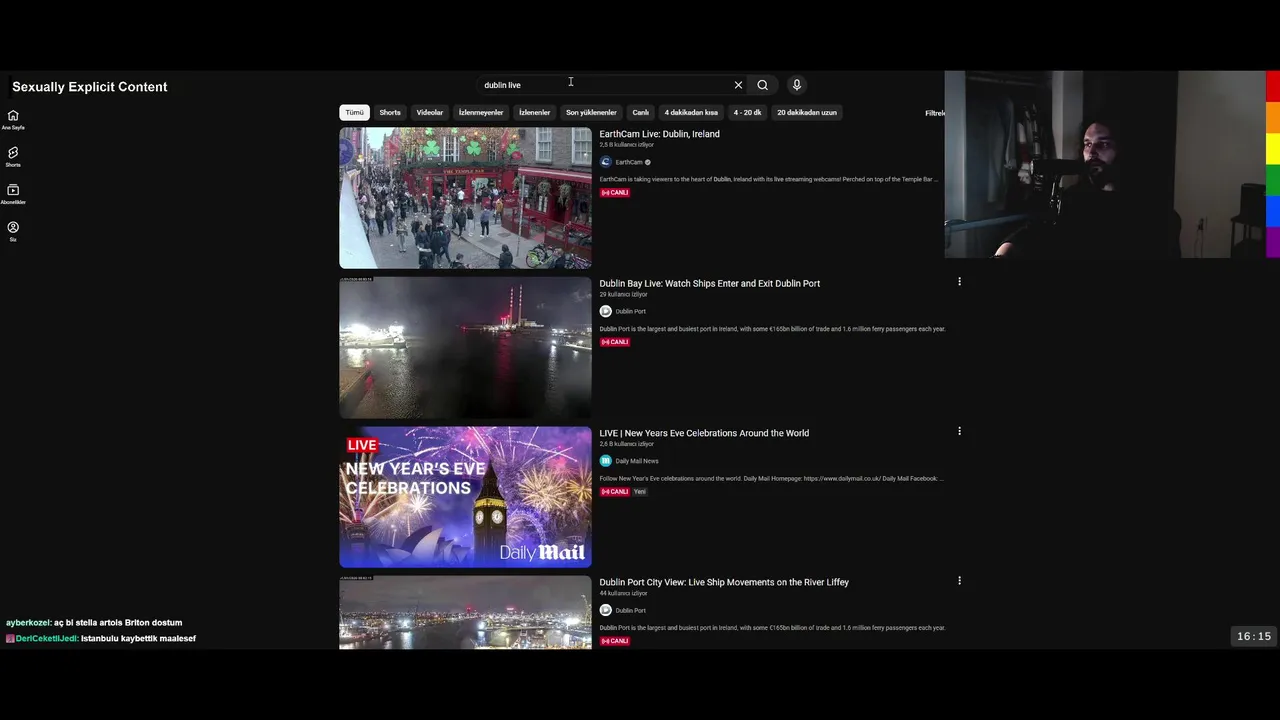Select the Tümü filter chip
This screenshot has height=720, width=1280.
[355, 113]
